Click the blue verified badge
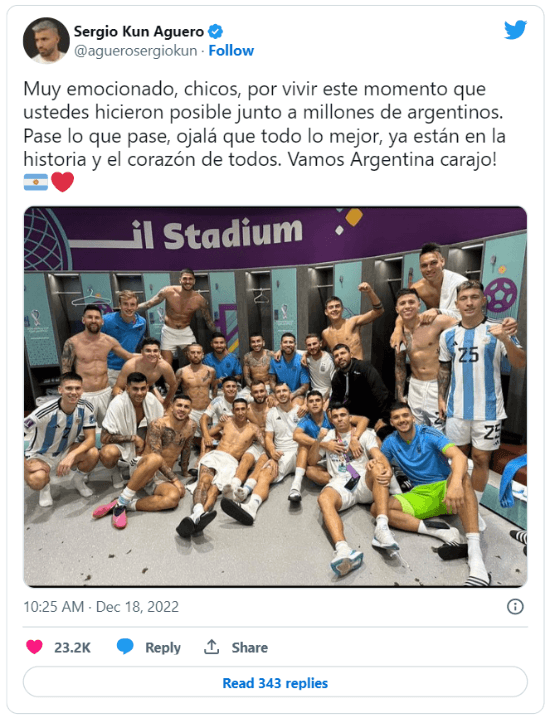 coord(215,32)
